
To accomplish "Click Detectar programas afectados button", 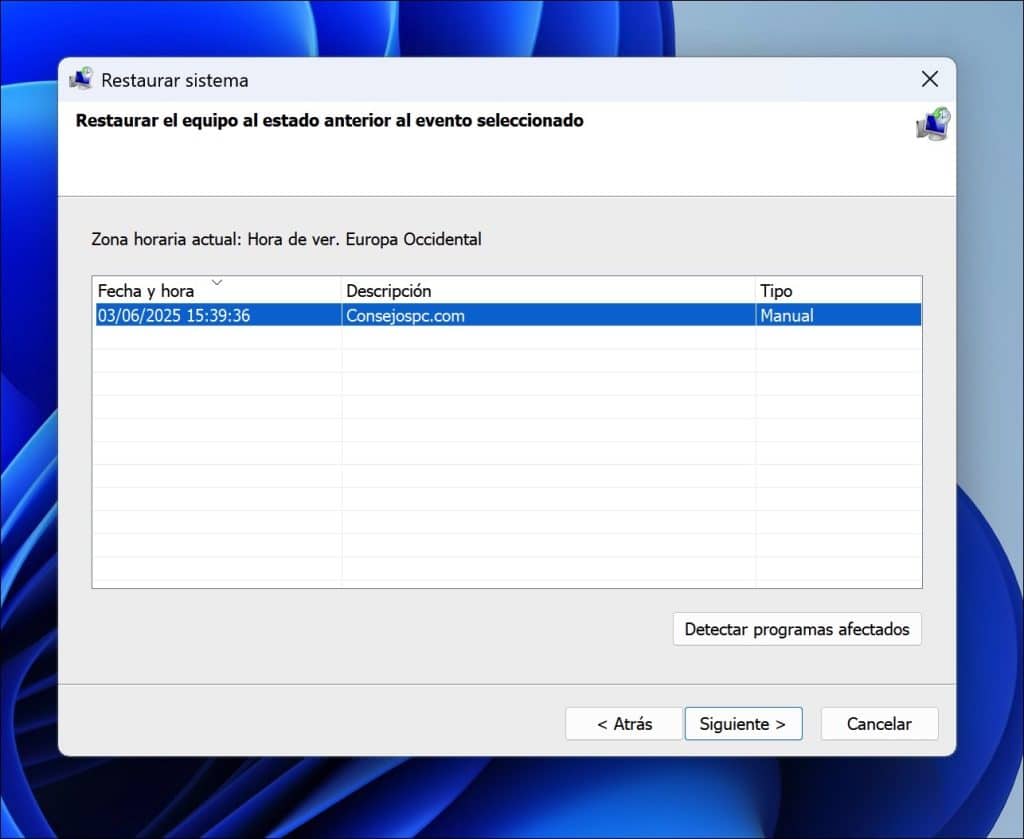I will (797, 629).
